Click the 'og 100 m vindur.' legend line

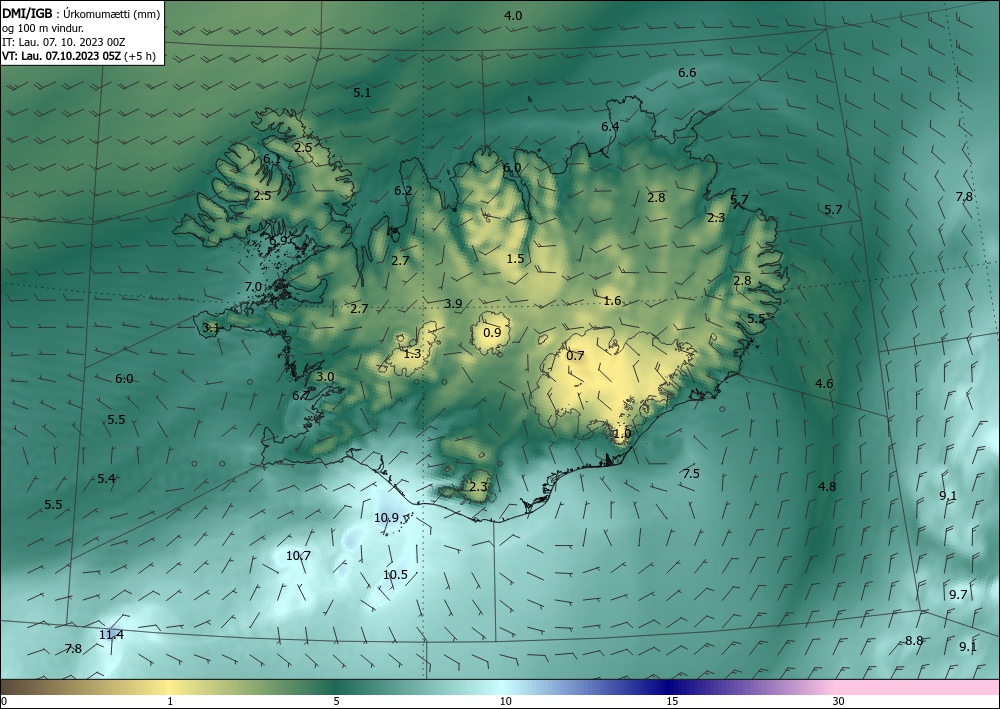click(x=43, y=28)
